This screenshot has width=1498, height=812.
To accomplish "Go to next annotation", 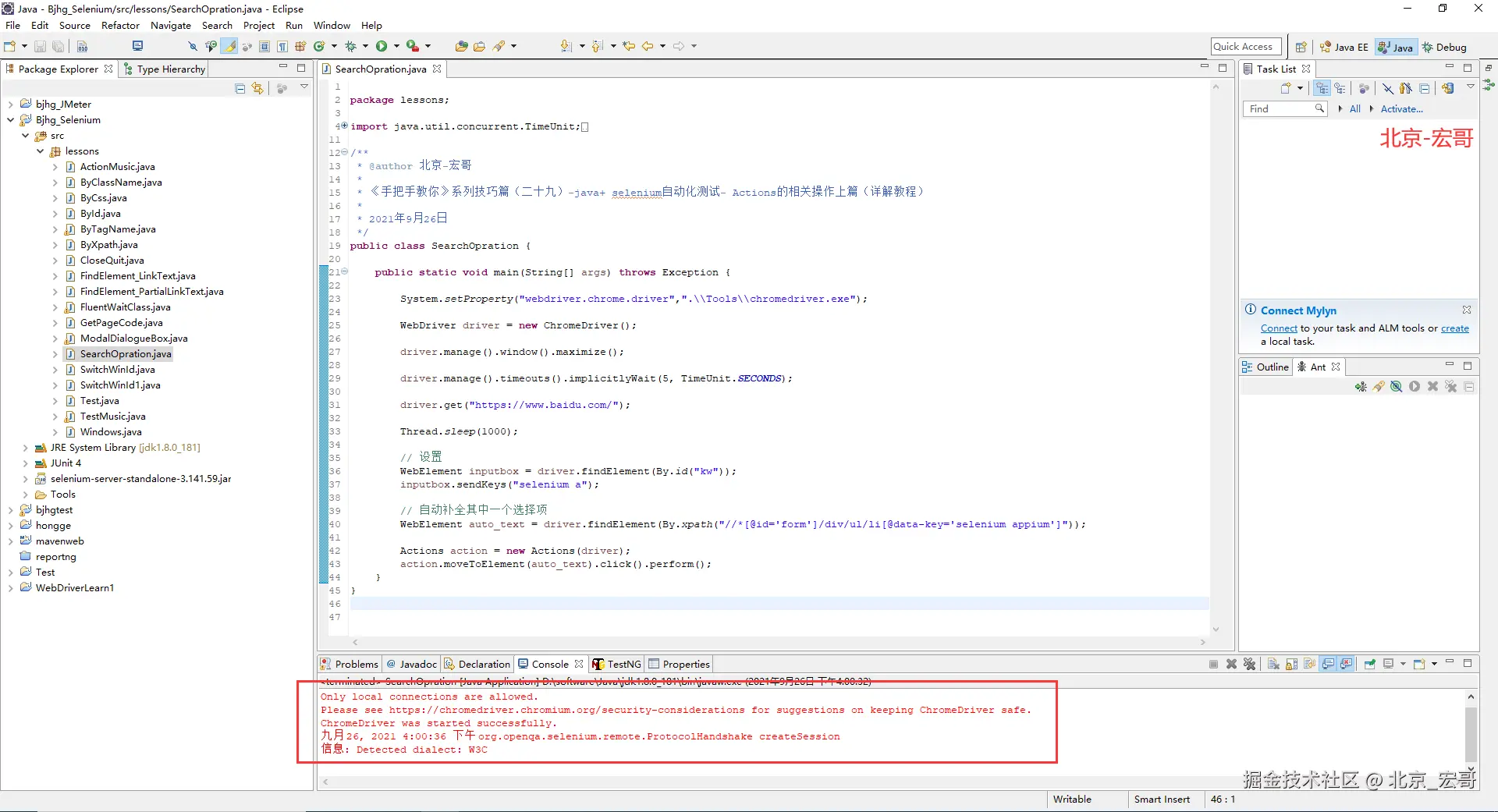I will 566,47.
